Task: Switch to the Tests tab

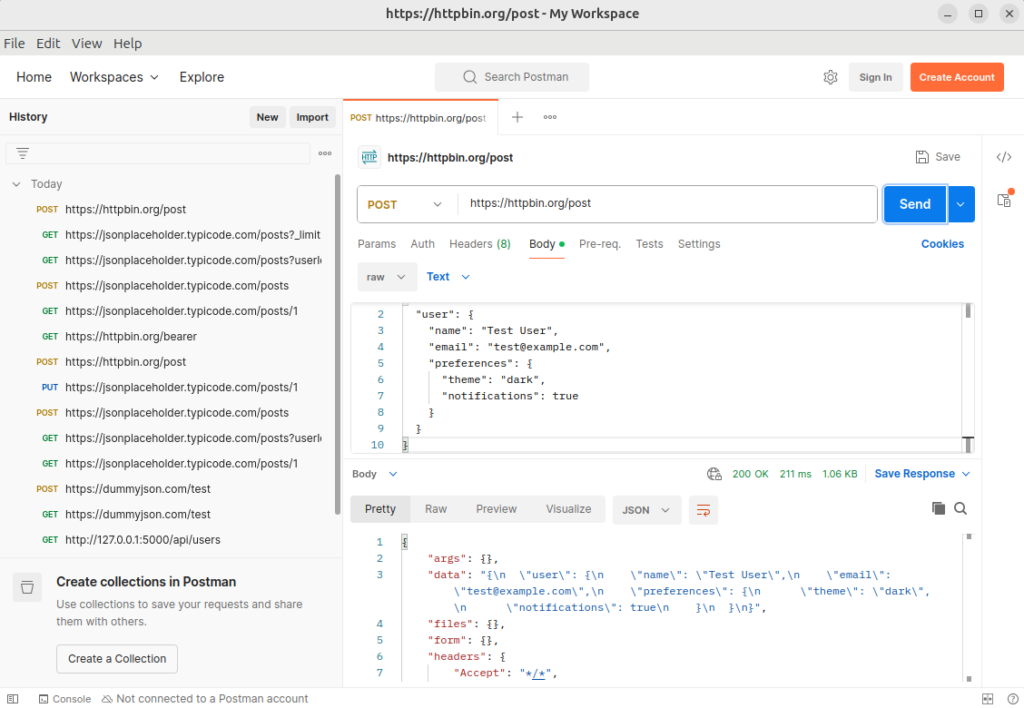Action: [x=650, y=244]
